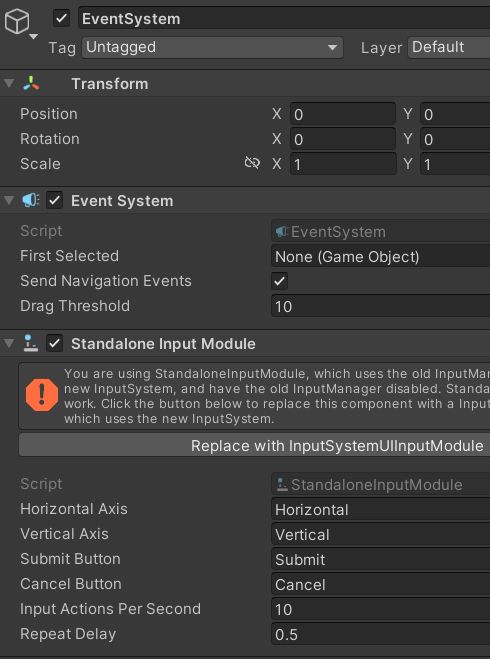
Task: Click the orange warning exclamation icon
Action: 42,395
